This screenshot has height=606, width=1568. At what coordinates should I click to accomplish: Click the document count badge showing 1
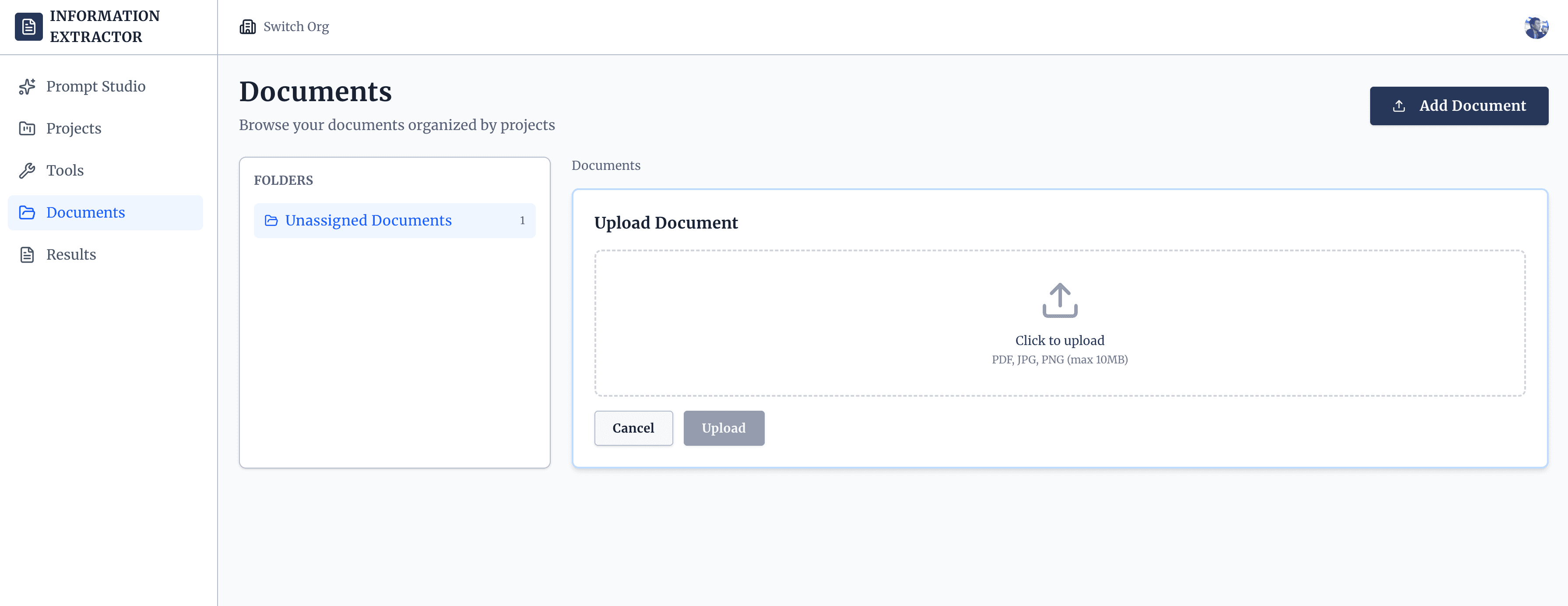[x=522, y=221]
